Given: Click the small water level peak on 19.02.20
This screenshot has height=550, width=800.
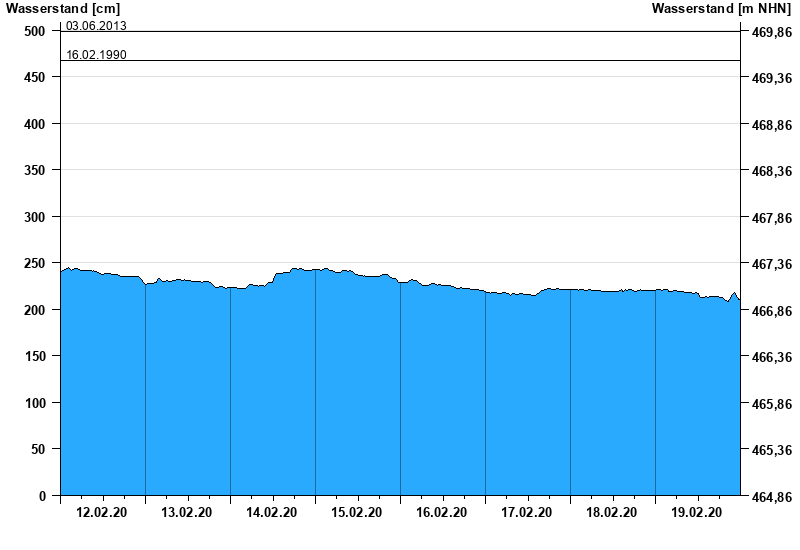Looking at the screenshot, I should coord(734,294).
